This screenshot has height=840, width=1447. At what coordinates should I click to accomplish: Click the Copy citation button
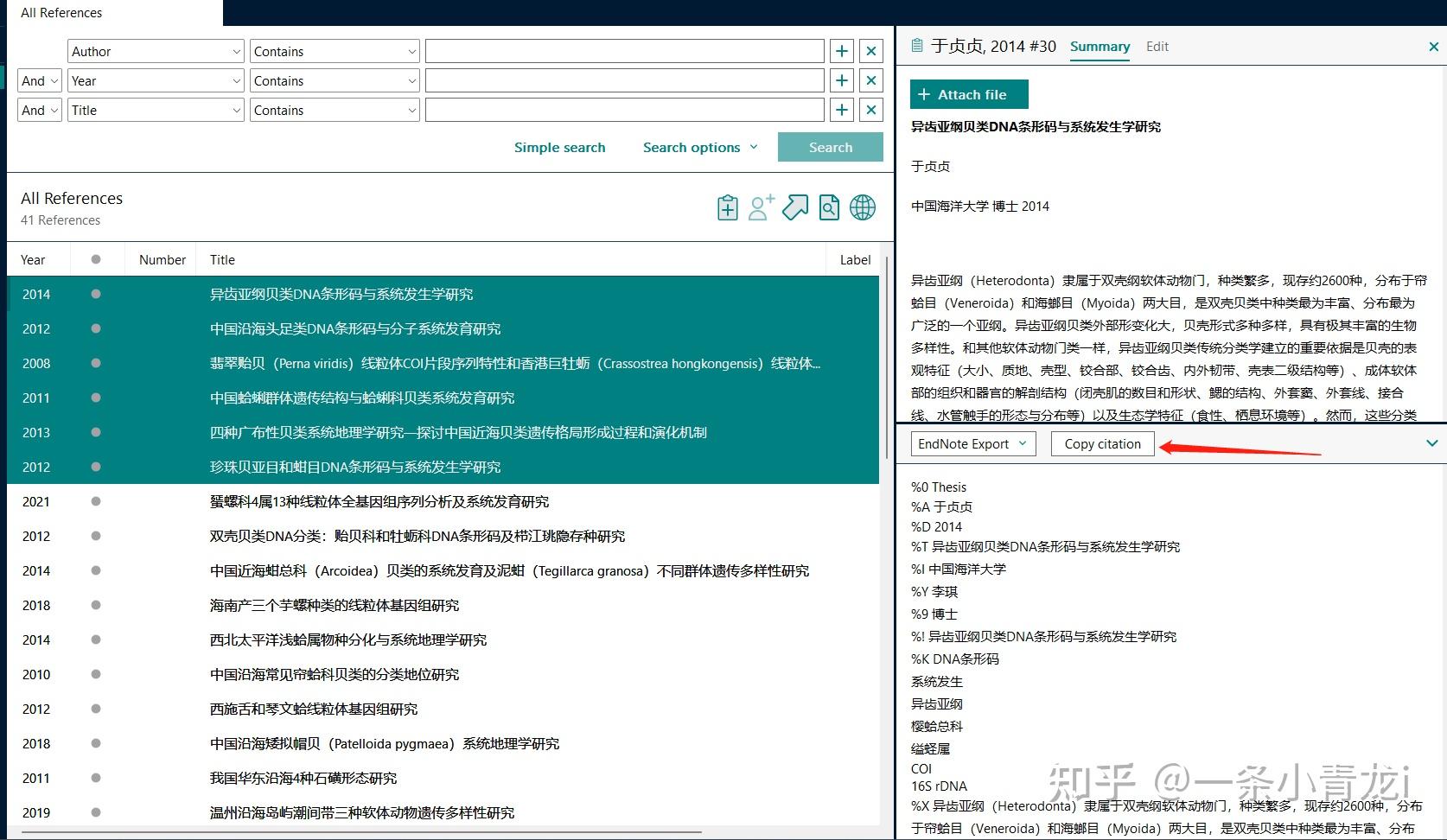pyautogui.click(x=1103, y=444)
